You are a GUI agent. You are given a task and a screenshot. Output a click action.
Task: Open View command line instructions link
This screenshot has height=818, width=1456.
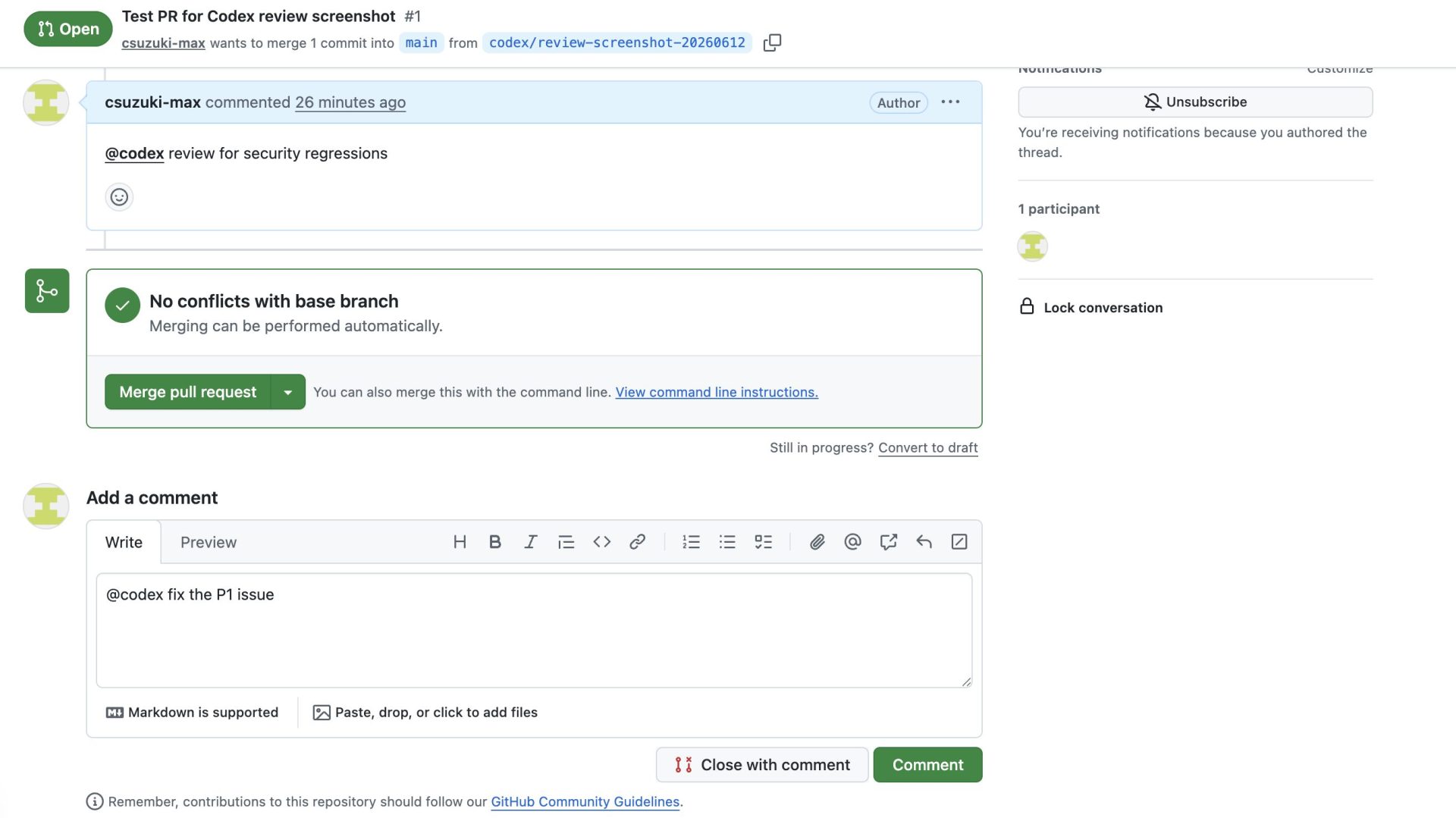[x=717, y=393]
